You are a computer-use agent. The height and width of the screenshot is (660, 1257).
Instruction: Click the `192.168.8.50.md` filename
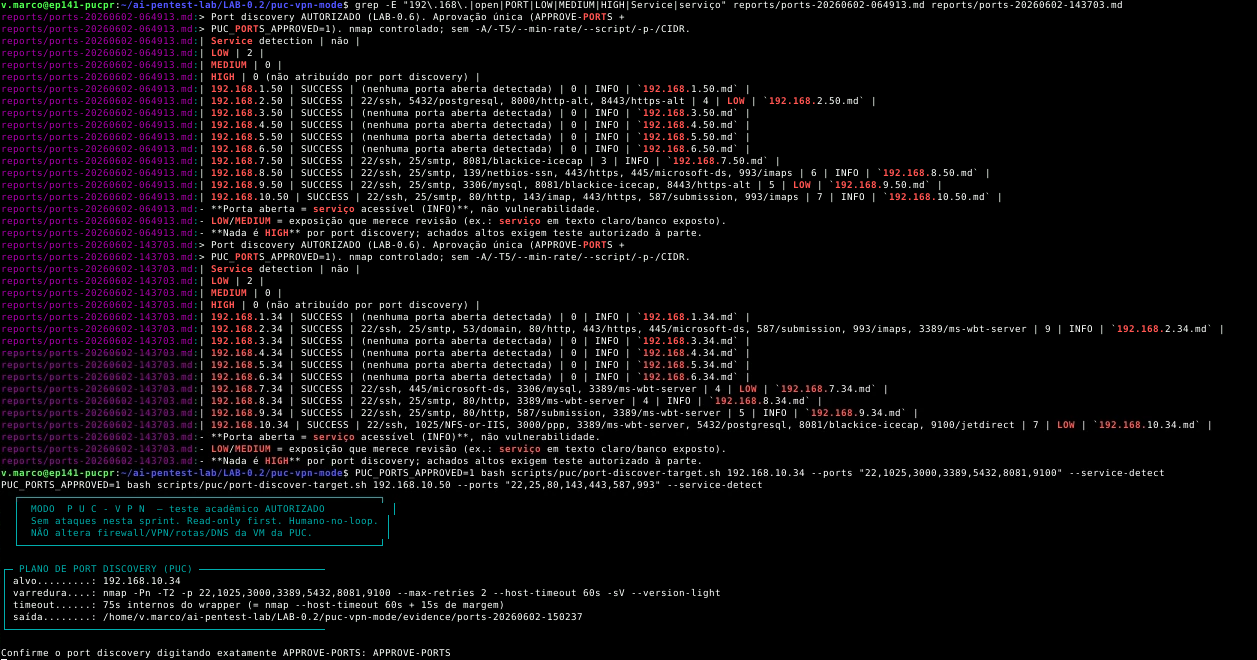point(929,173)
